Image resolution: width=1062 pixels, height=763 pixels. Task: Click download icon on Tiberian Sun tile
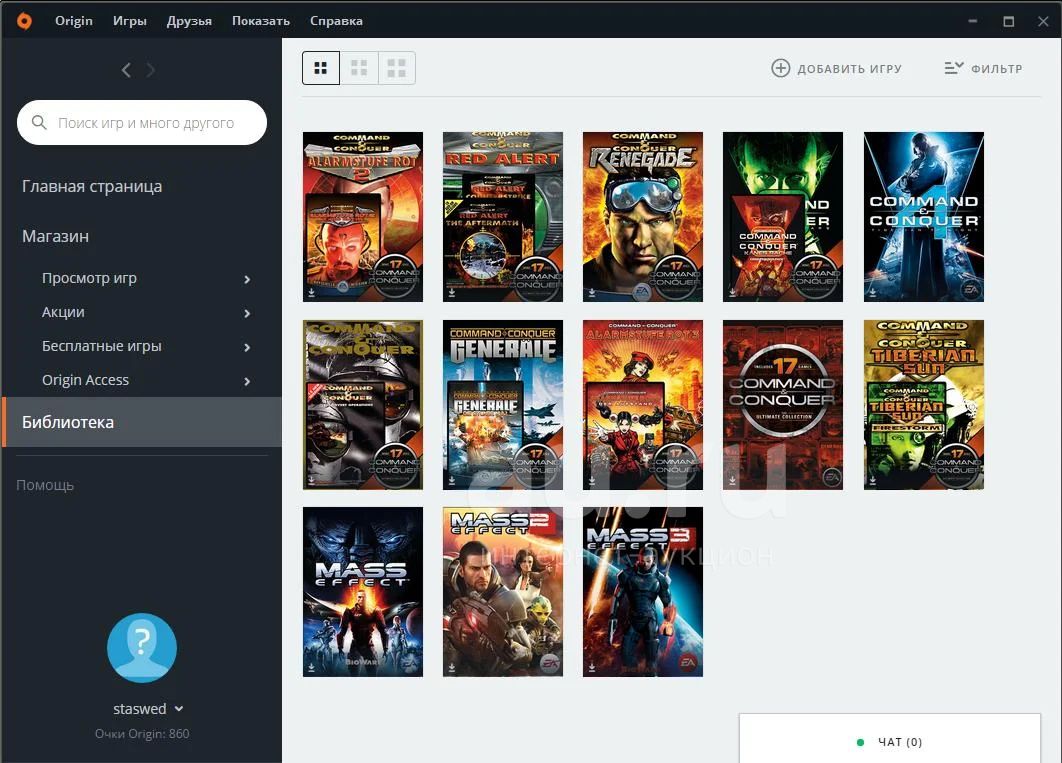pyautogui.click(x=873, y=481)
